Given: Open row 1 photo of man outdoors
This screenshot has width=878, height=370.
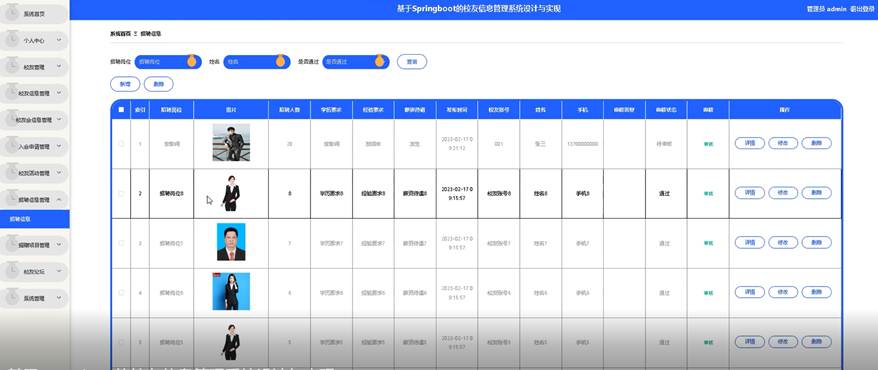Looking at the screenshot, I should coord(231,143).
